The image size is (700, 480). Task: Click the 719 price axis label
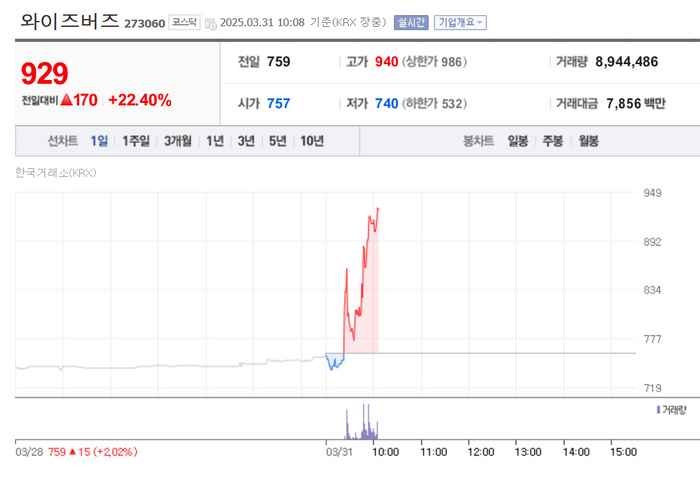click(x=652, y=388)
